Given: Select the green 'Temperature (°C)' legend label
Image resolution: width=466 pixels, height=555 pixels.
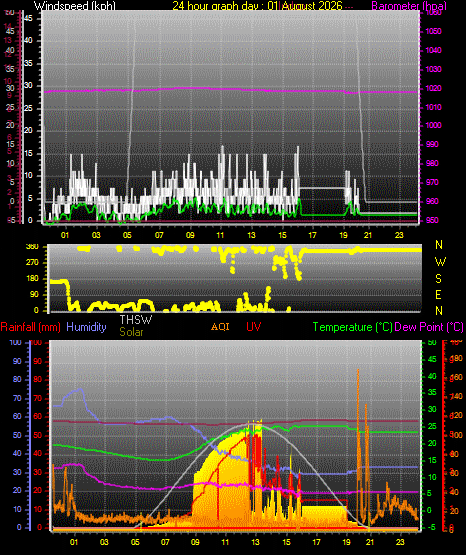Looking at the screenshot, I should pos(352,327).
